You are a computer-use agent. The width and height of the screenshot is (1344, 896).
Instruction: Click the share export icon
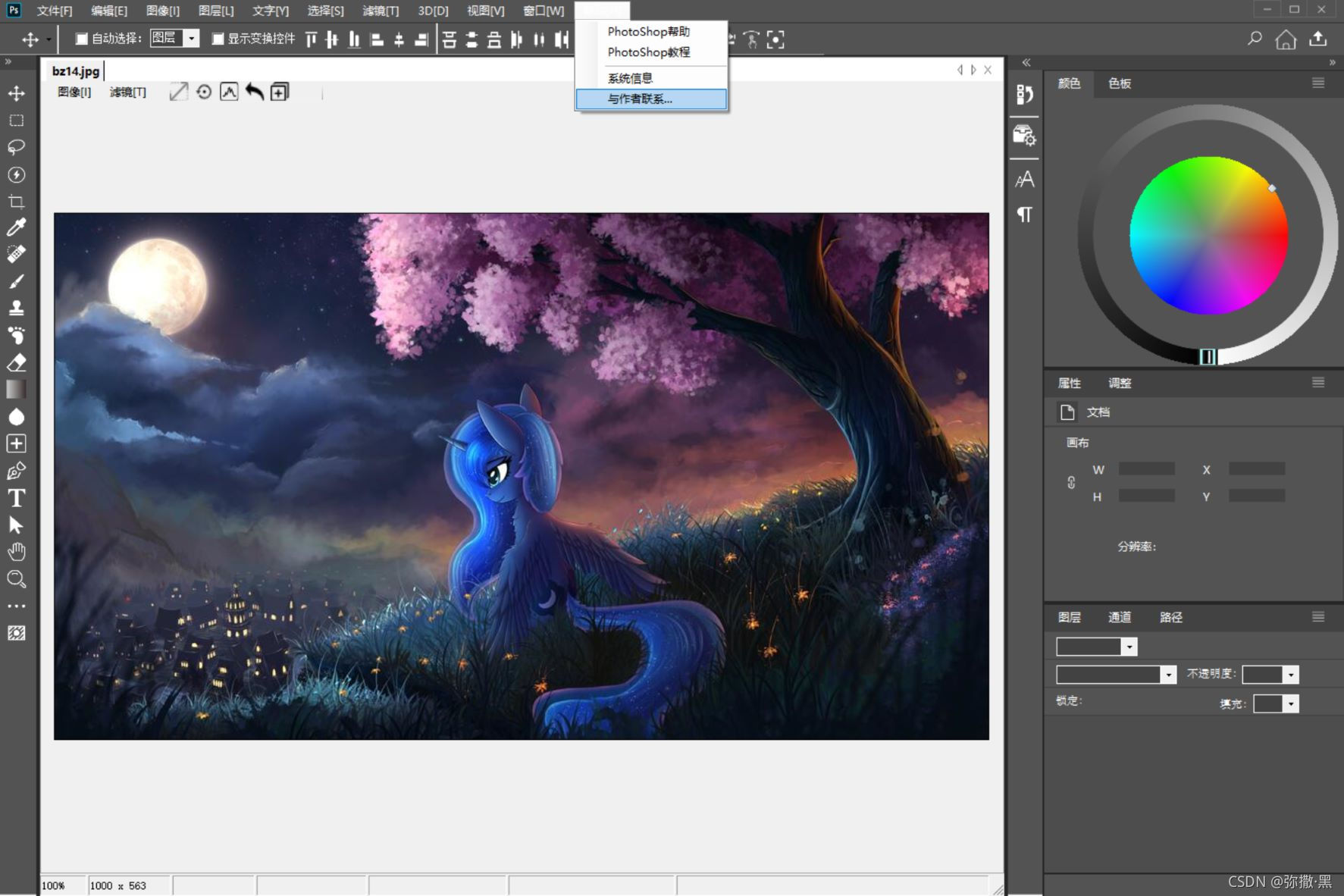1318,39
